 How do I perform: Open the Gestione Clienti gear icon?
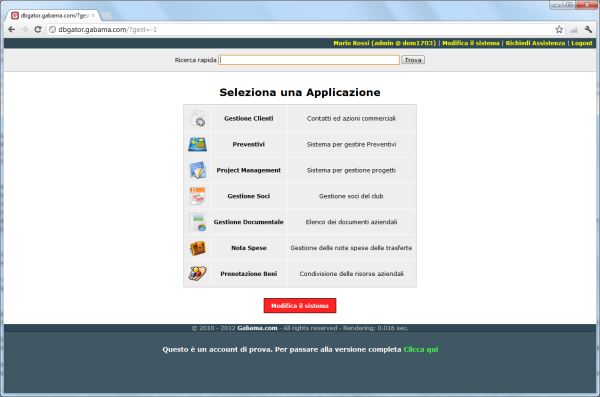198,119
